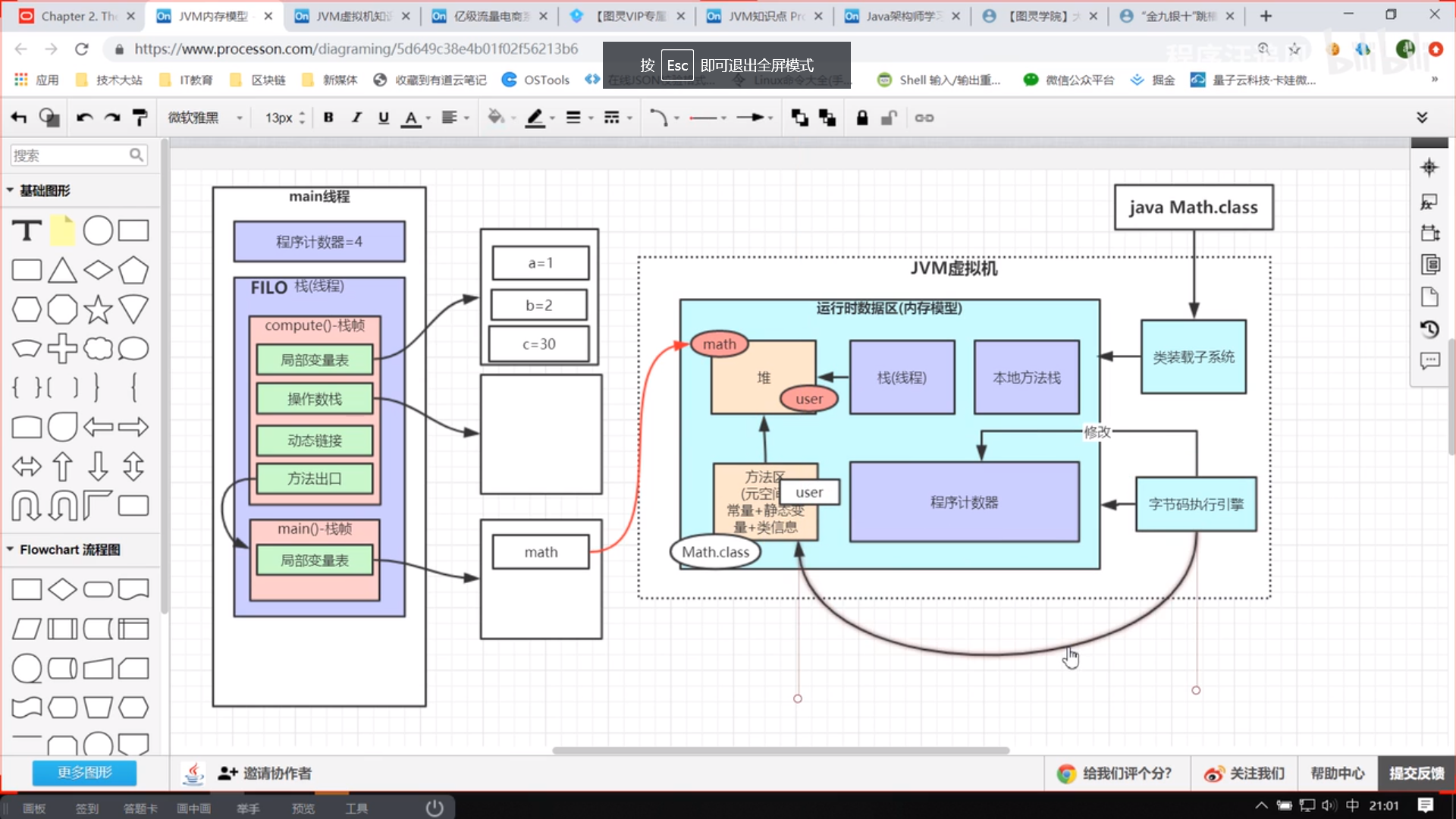Click into the shape search field
The width and height of the screenshot is (1456, 819).
coord(78,155)
